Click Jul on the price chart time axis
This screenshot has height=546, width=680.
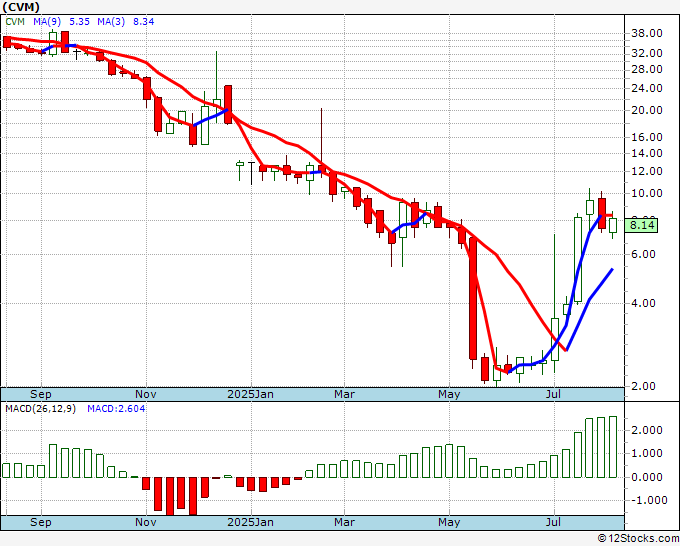(554, 394)
